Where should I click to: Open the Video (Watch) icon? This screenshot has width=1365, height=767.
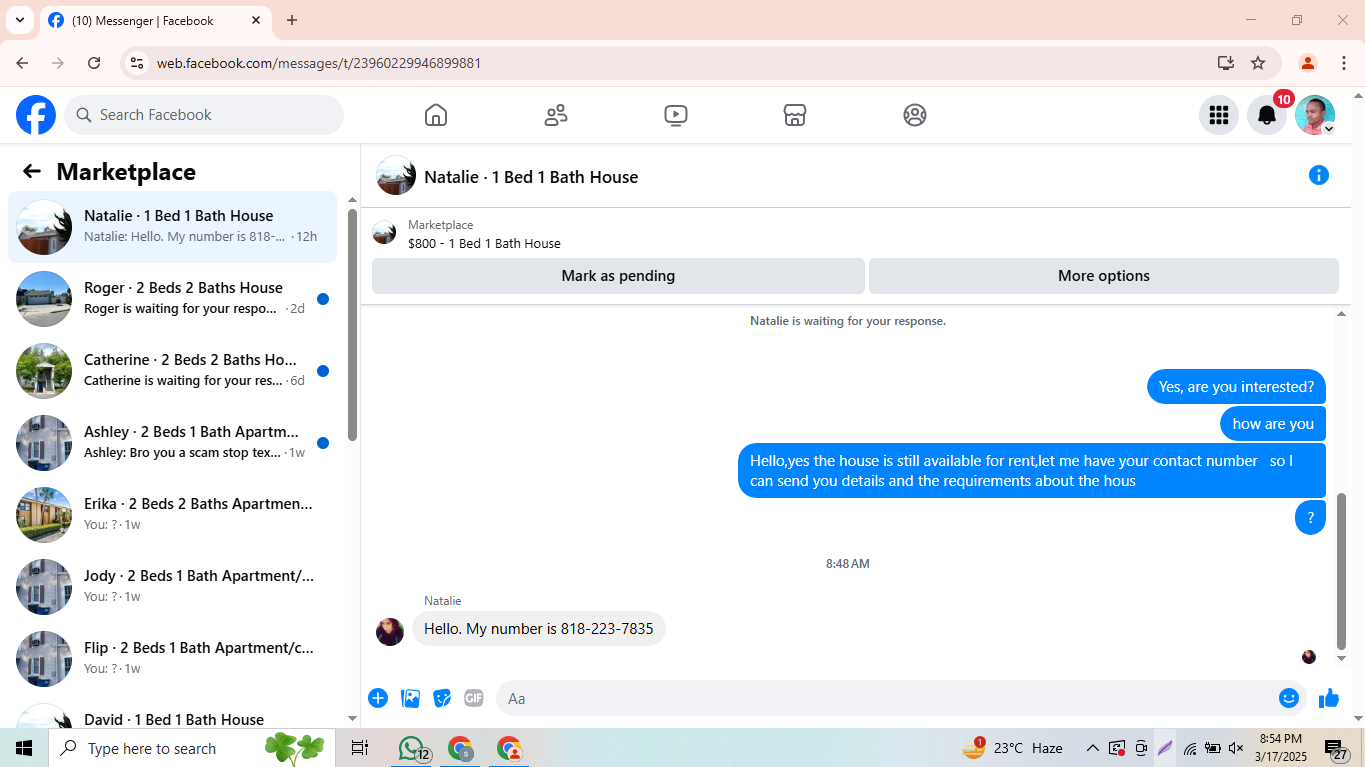(x=676, y=115)
